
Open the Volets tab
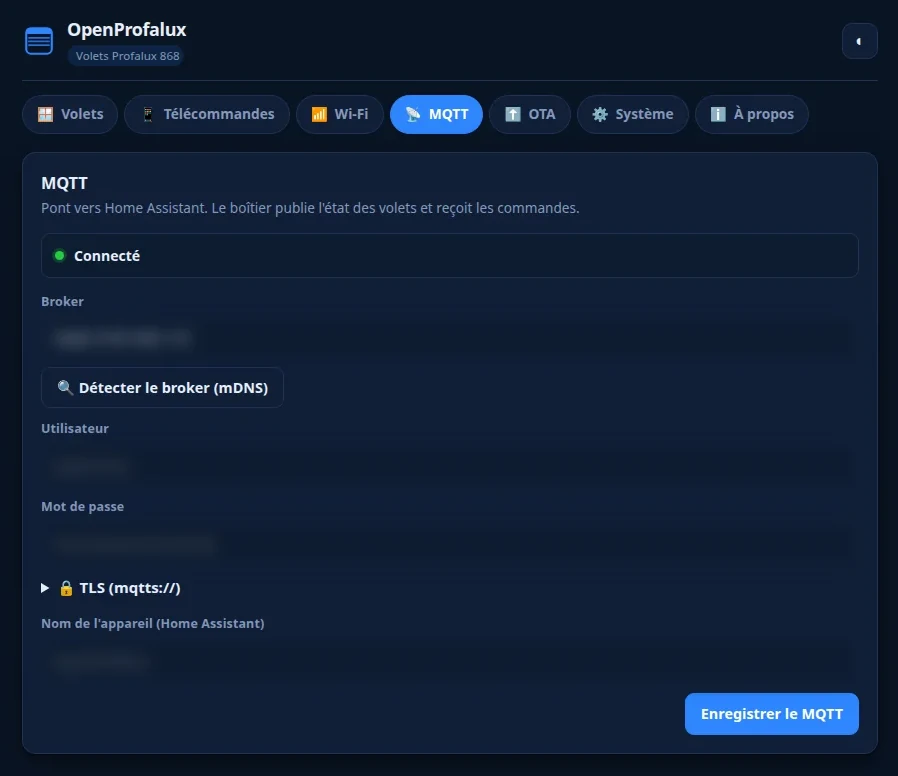[x=70, y=114]
